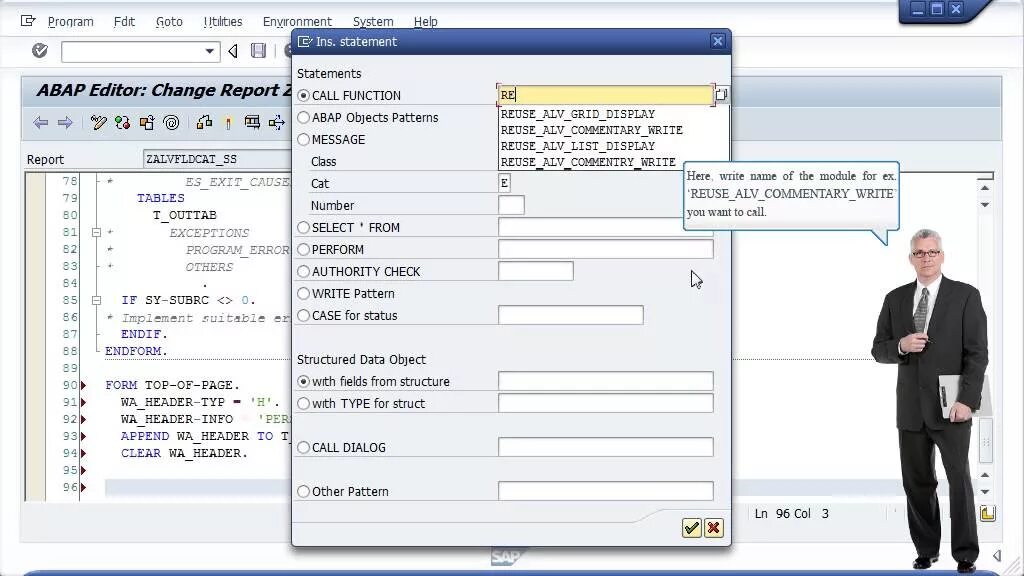
Task: Click the CASE for status input field
Action: [x=570, y=315]
